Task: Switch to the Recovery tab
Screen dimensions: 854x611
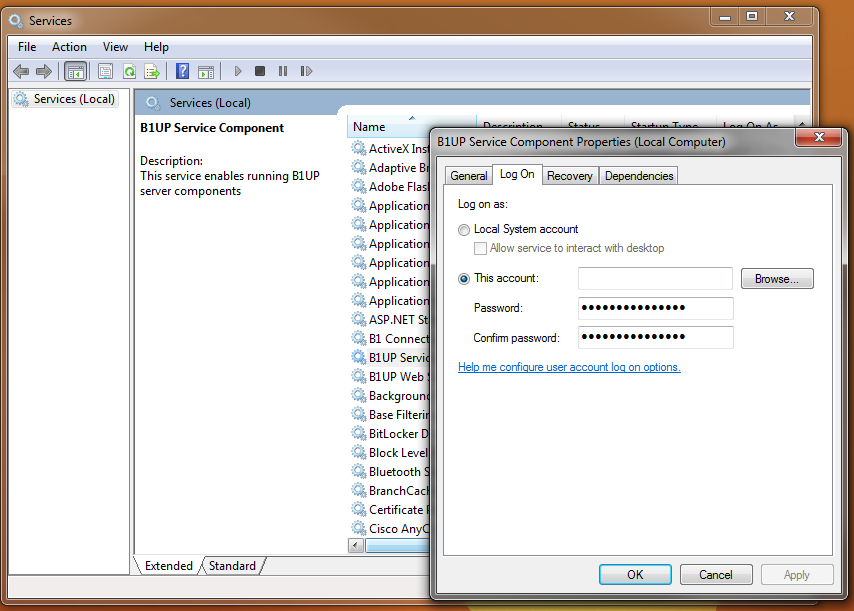Action: (570, 176)
